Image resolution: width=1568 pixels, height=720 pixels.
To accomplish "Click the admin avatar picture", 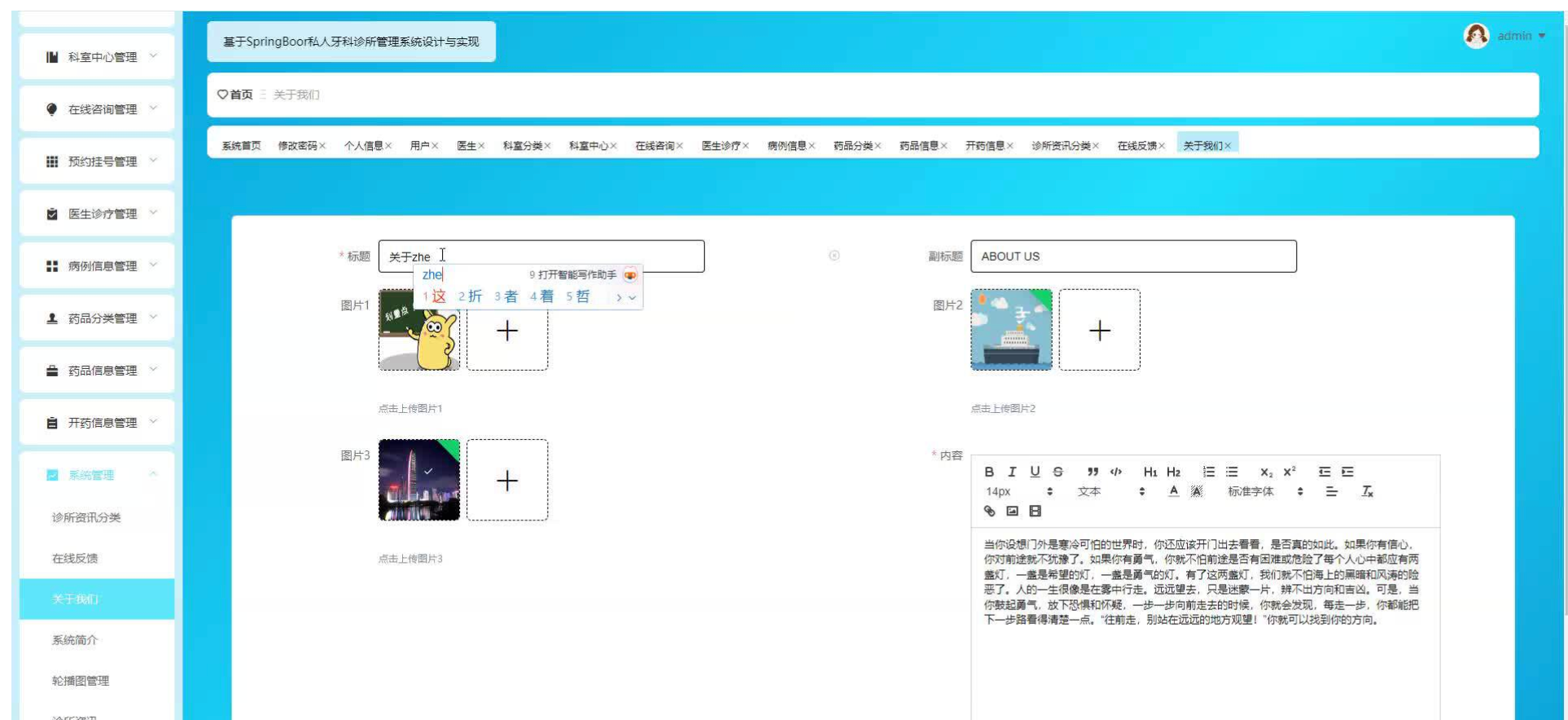I will [1476, 35].
